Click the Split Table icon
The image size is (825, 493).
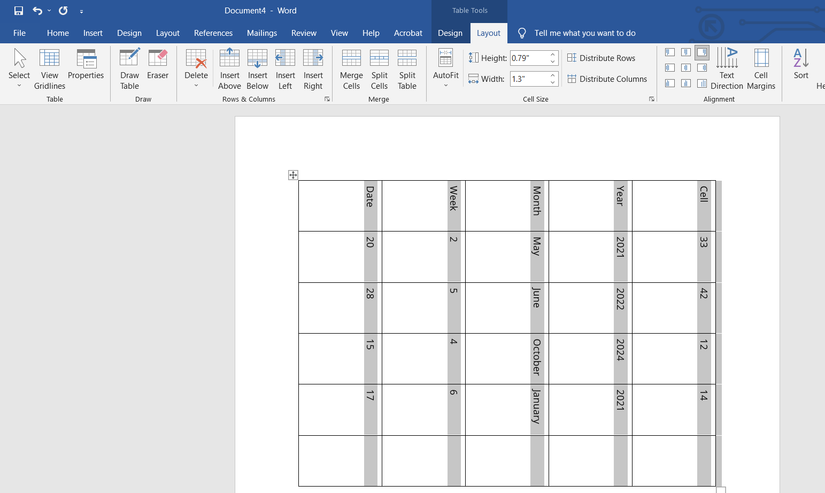coord(407,68)
